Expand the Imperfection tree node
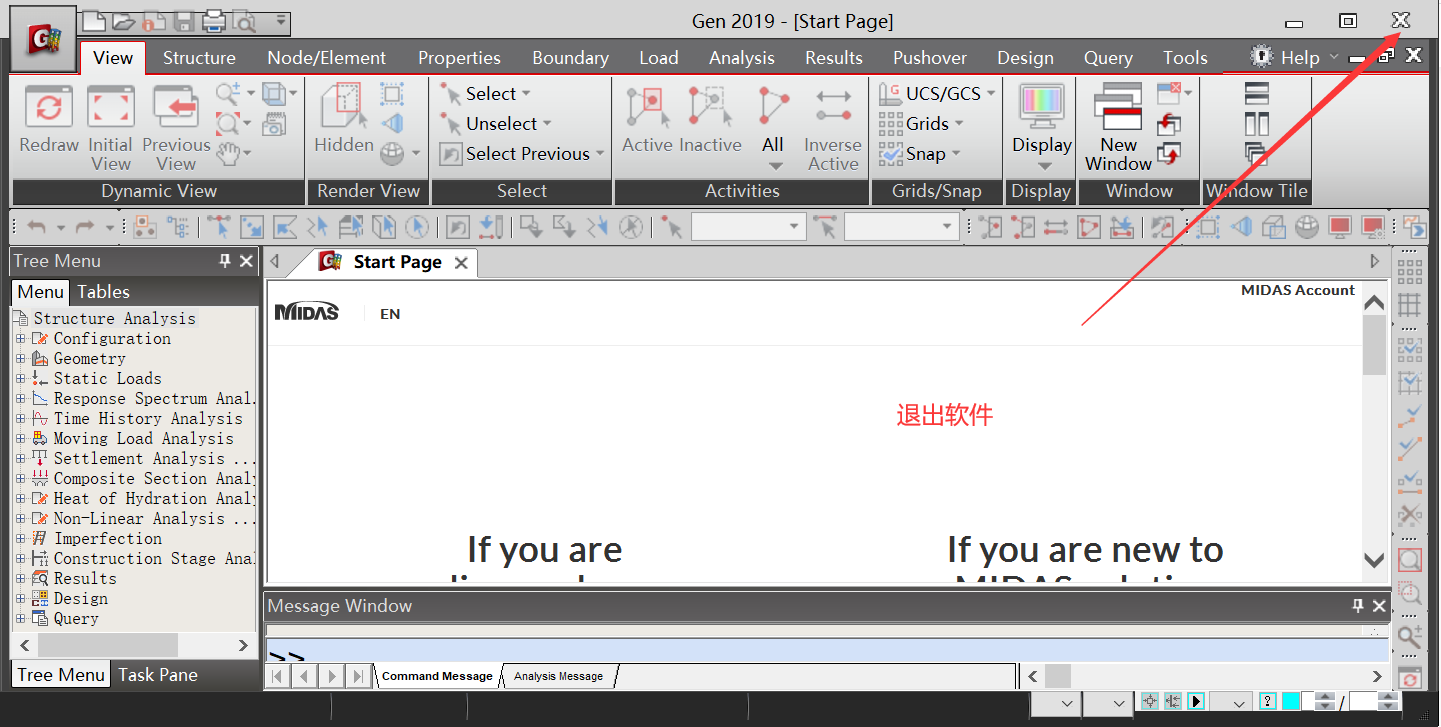 (x=20, y=539)
